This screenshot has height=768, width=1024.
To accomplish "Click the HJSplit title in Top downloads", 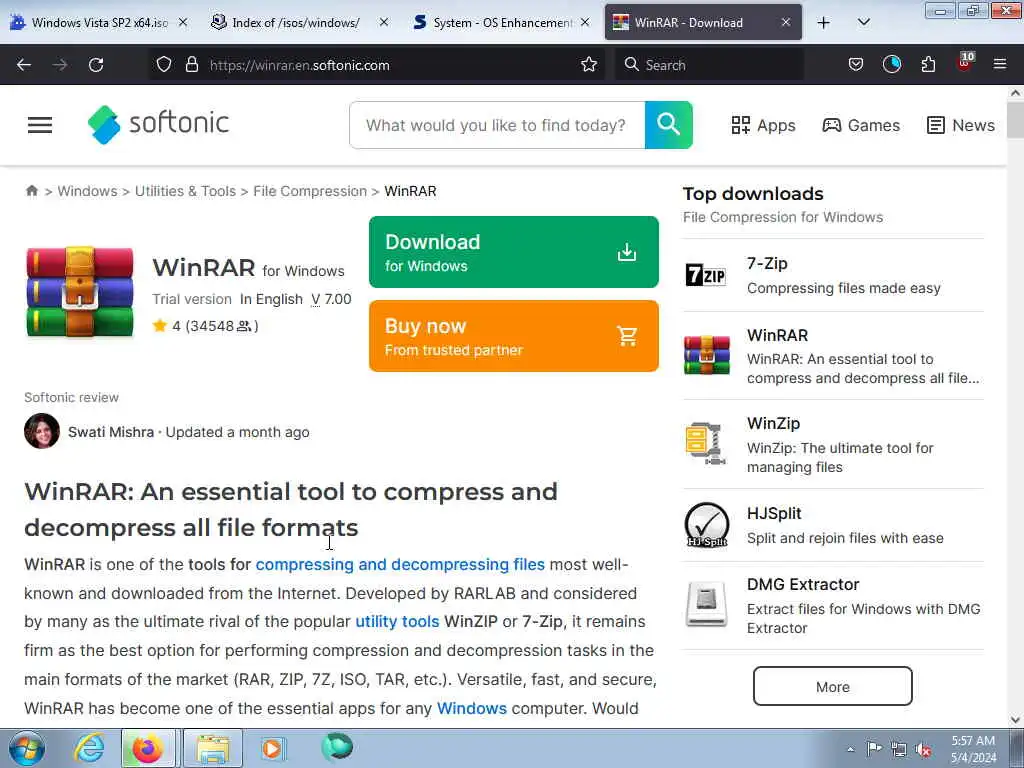I will [x=774, y=513].
